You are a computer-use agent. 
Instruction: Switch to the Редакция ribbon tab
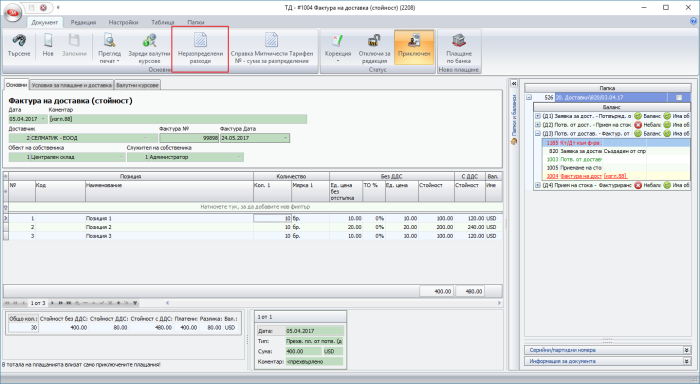click(x=83, y=22)
